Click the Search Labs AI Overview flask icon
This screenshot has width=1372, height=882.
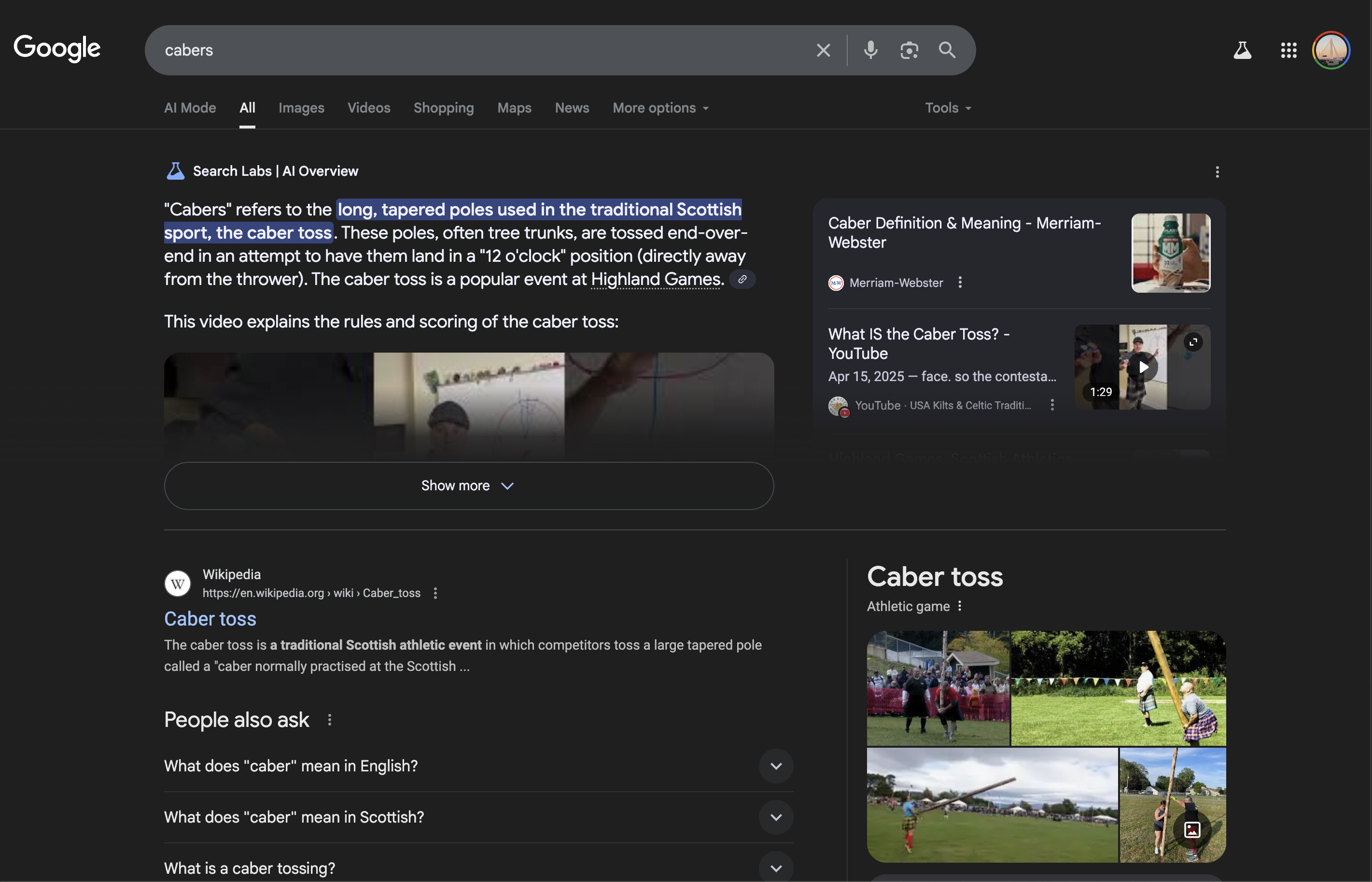click(x=175, y=171)
